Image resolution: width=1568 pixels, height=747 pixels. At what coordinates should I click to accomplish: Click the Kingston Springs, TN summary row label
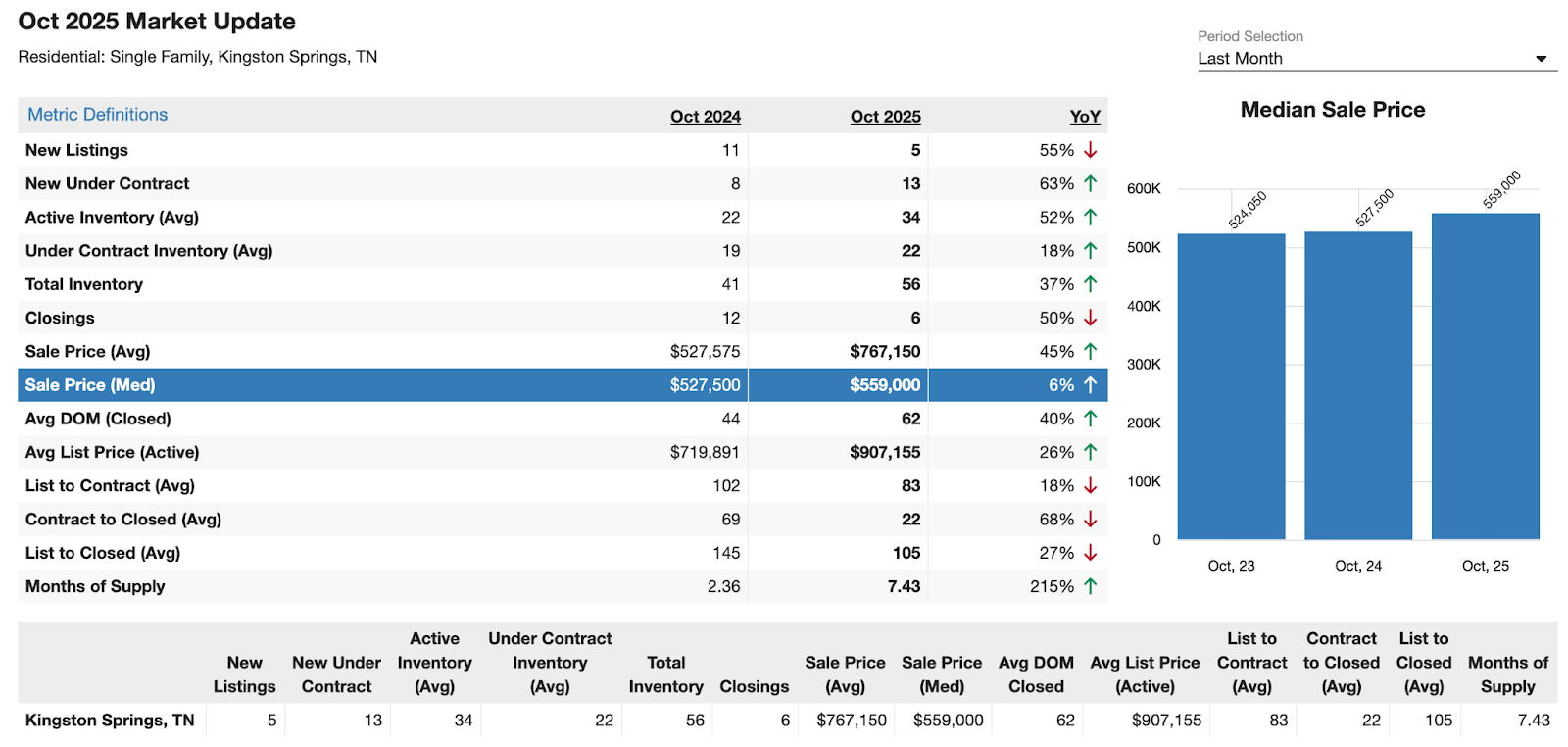point(110,721)
